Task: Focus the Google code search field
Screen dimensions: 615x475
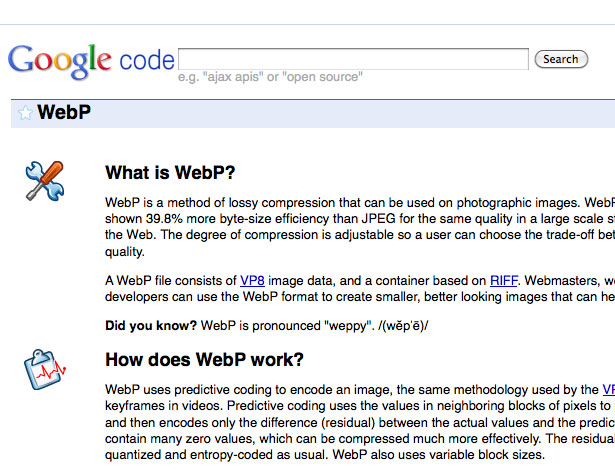Action: click(x=353, y=59)
